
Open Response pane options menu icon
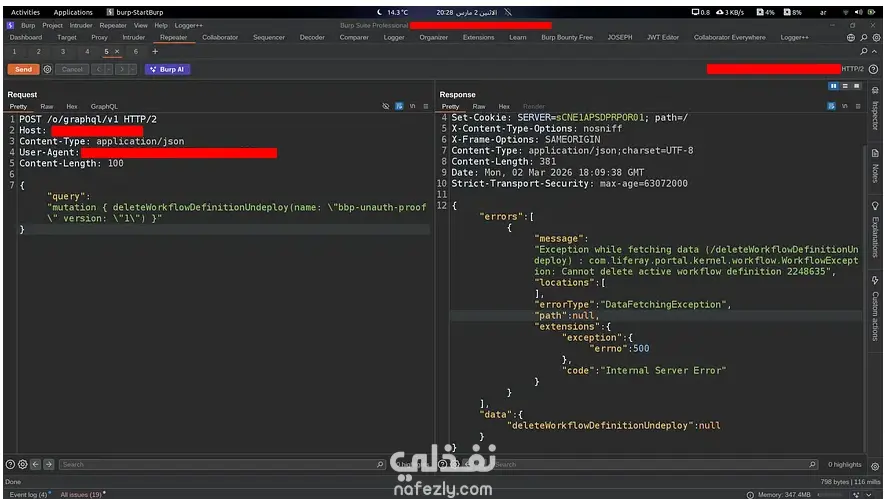point(858,106)
